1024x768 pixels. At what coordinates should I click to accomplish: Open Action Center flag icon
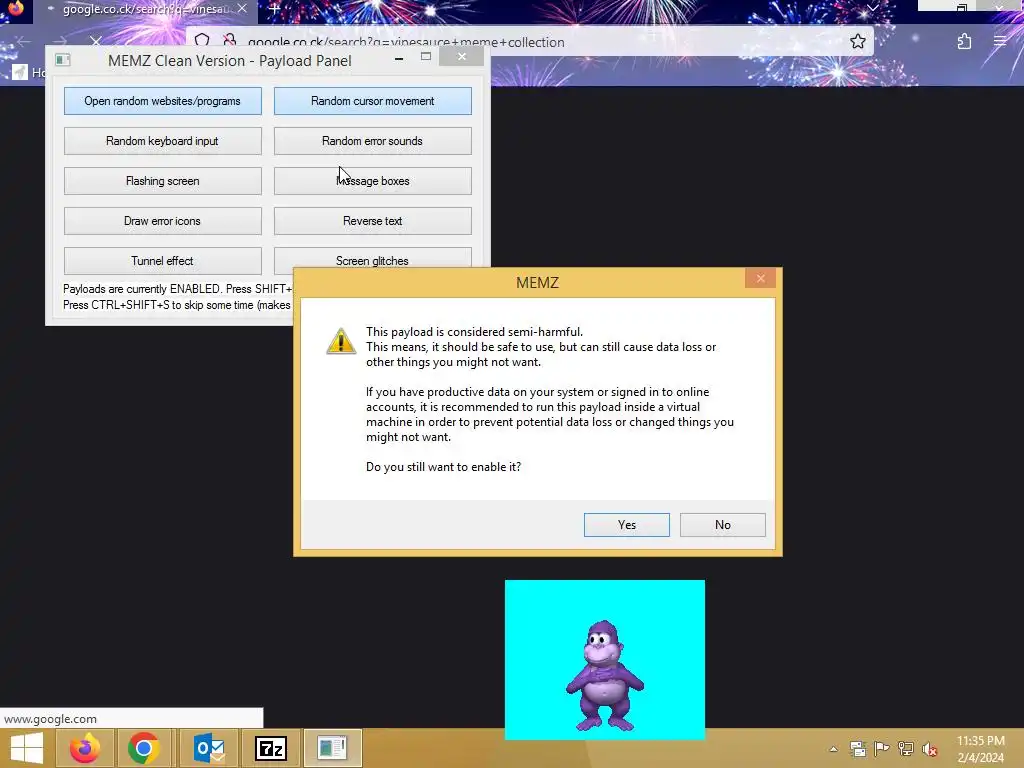point(881,748)
